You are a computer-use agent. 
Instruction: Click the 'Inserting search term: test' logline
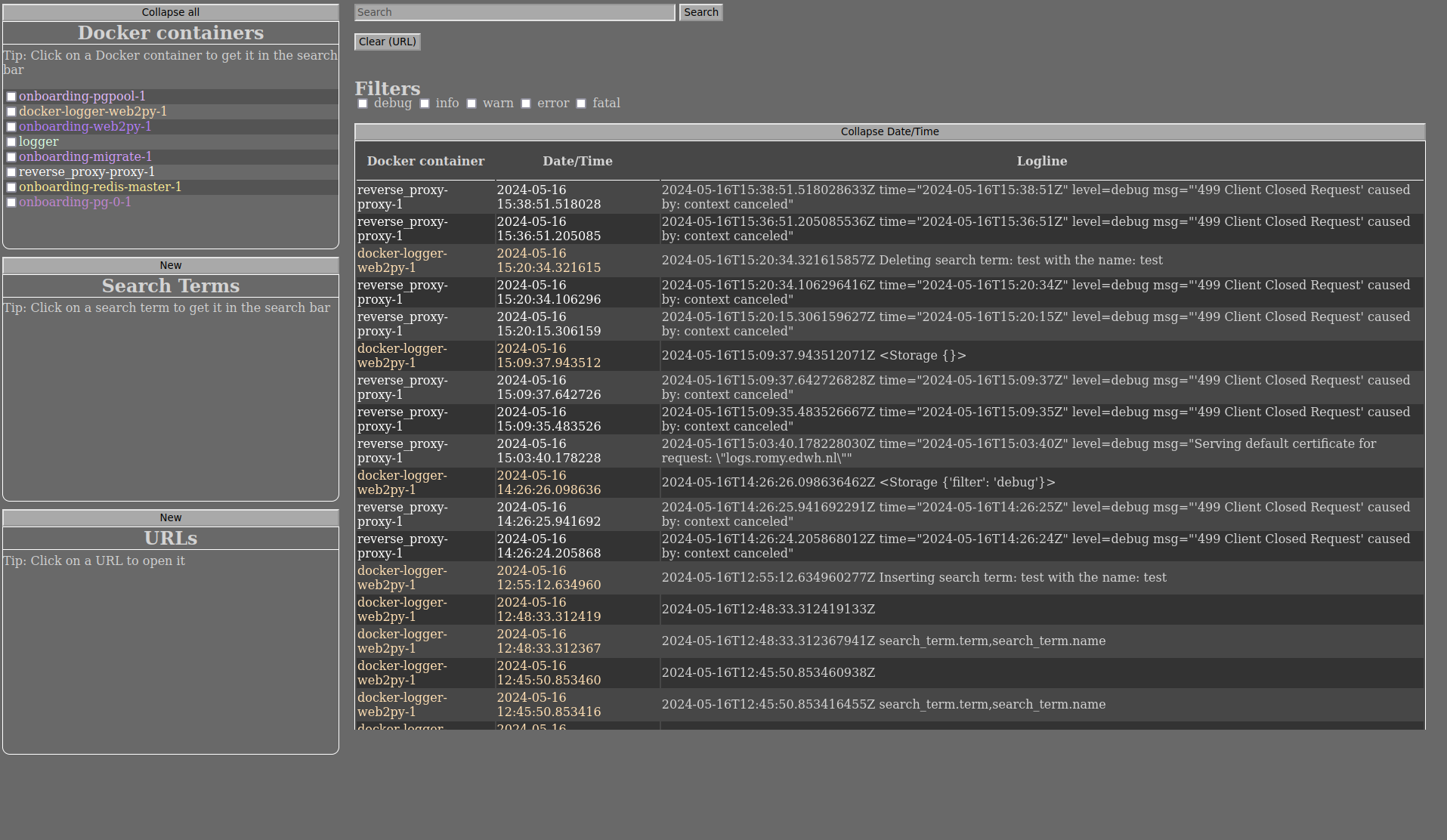coord(1042,578)
